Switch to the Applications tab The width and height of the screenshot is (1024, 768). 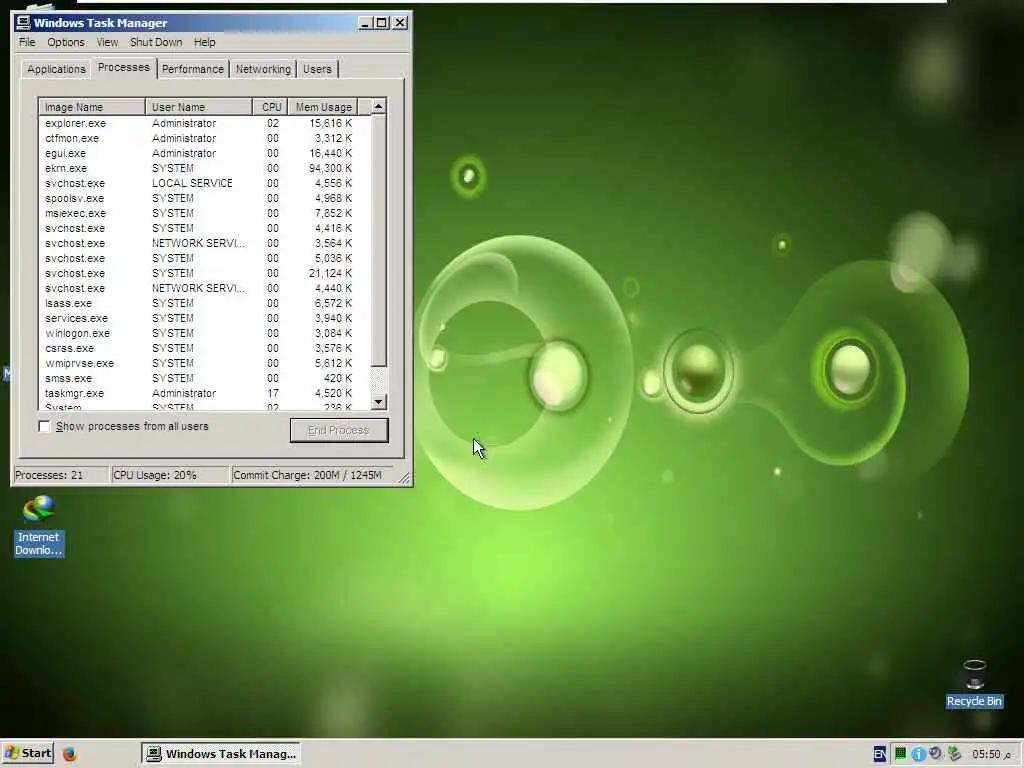[x=56, y=69]
